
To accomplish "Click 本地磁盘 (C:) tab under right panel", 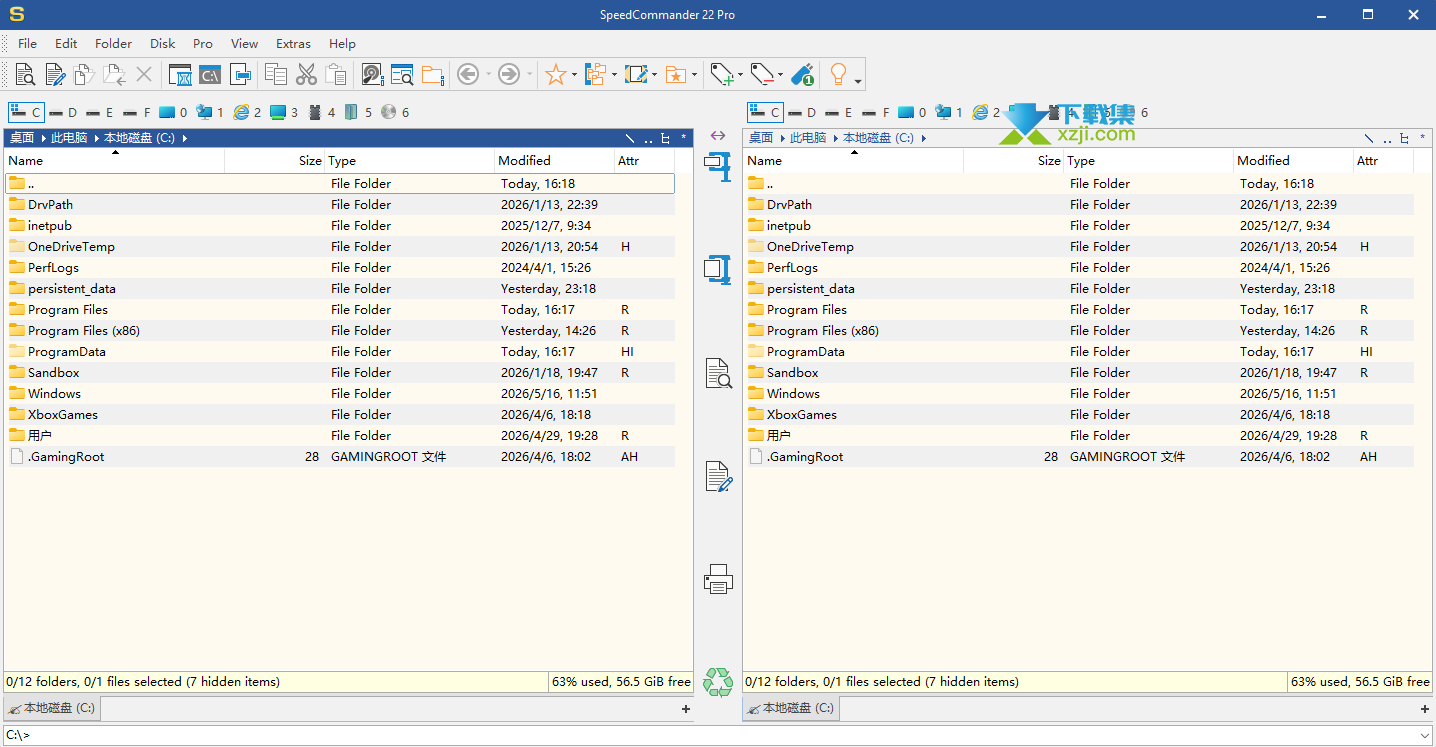I will coord(790,708).
